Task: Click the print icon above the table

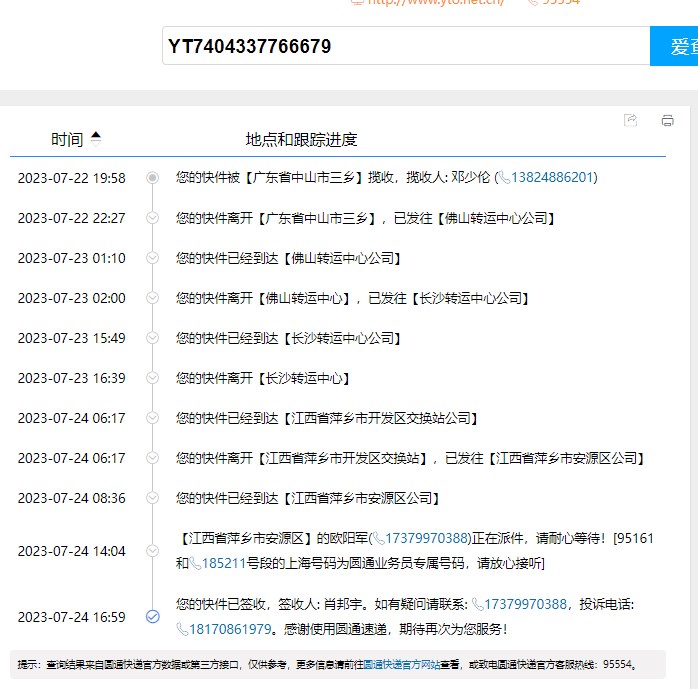Action: [667, 120]
